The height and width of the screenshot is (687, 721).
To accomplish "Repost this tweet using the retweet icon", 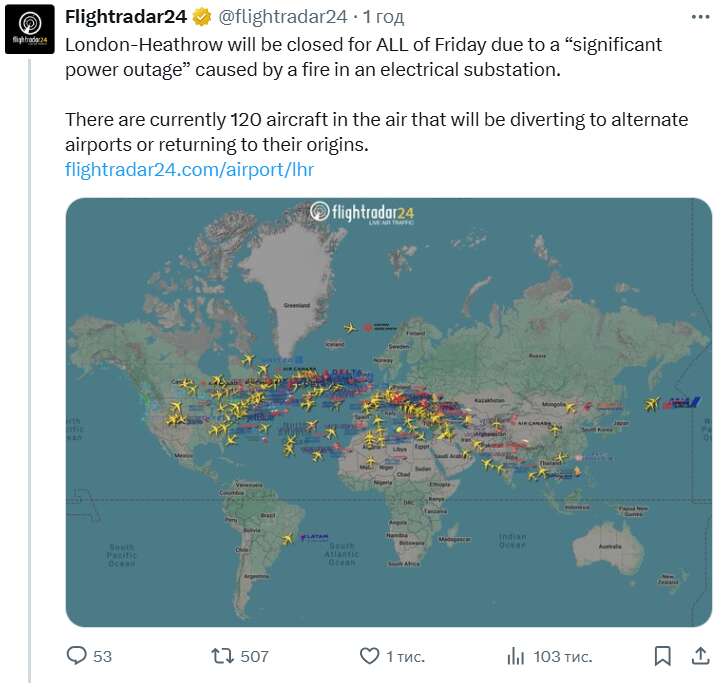I will pyautogui.click(x=222, y=656).
